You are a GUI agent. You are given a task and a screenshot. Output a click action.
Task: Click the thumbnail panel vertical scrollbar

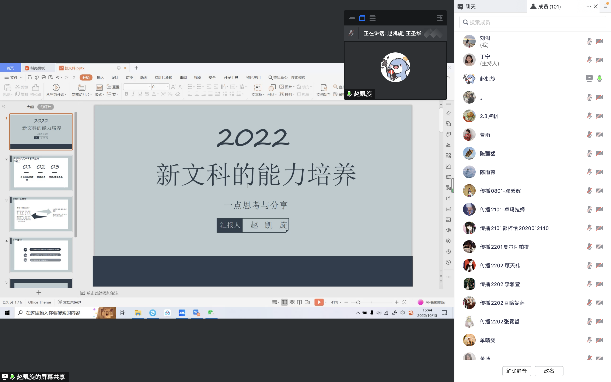coord(76,175)
